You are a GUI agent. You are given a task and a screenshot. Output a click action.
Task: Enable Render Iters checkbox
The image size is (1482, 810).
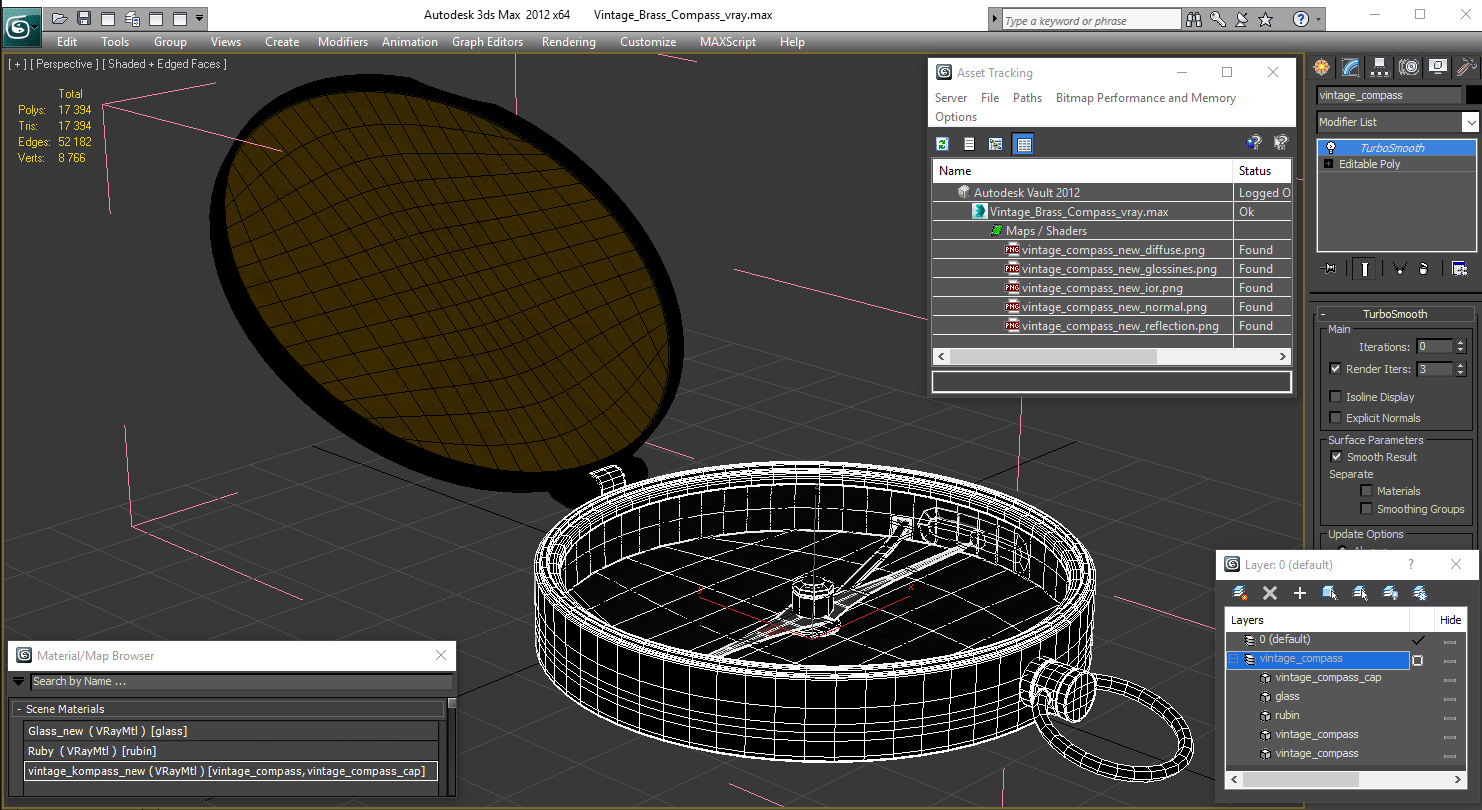click(1335, 369)
